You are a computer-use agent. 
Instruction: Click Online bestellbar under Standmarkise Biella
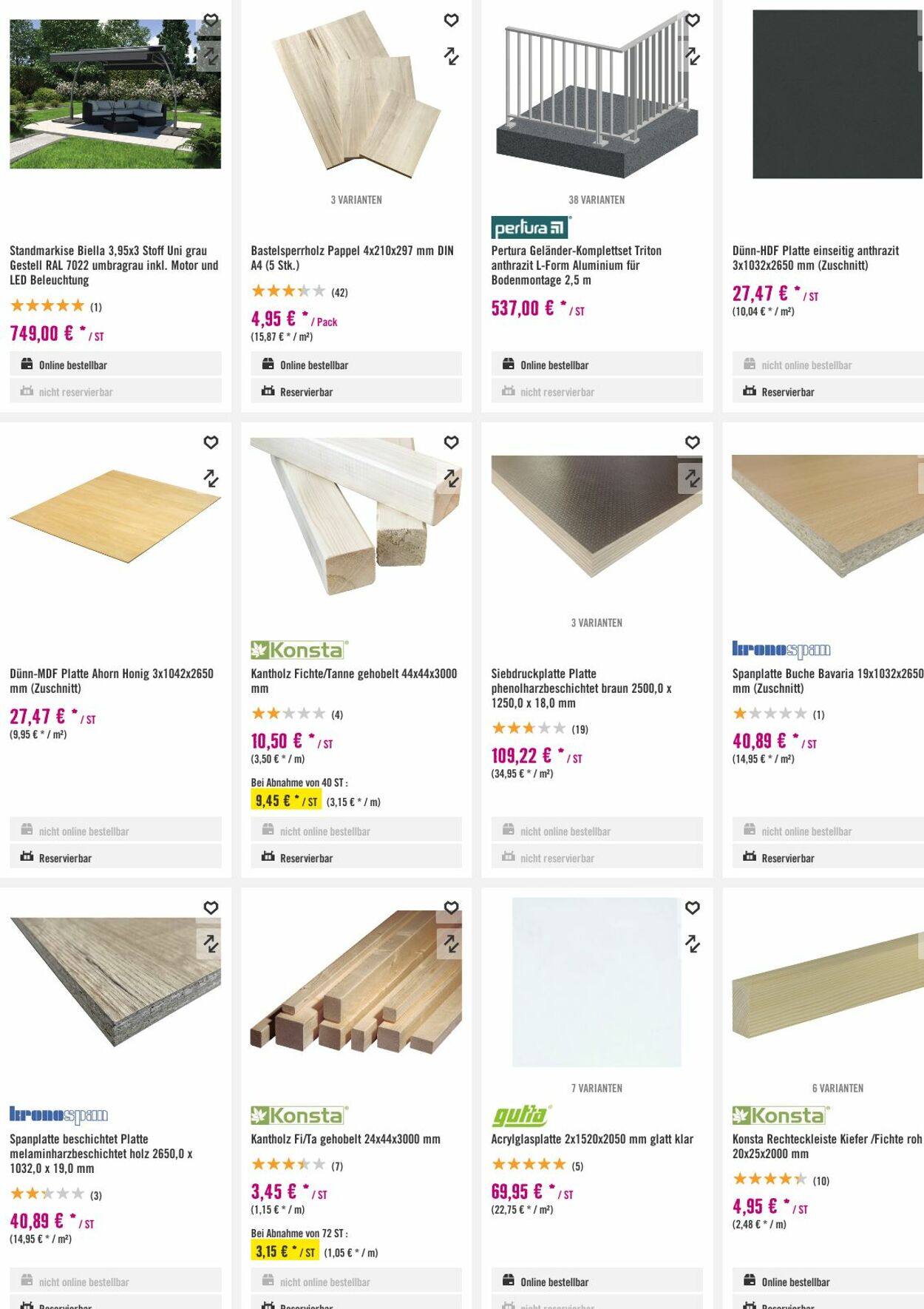[115, 365]
